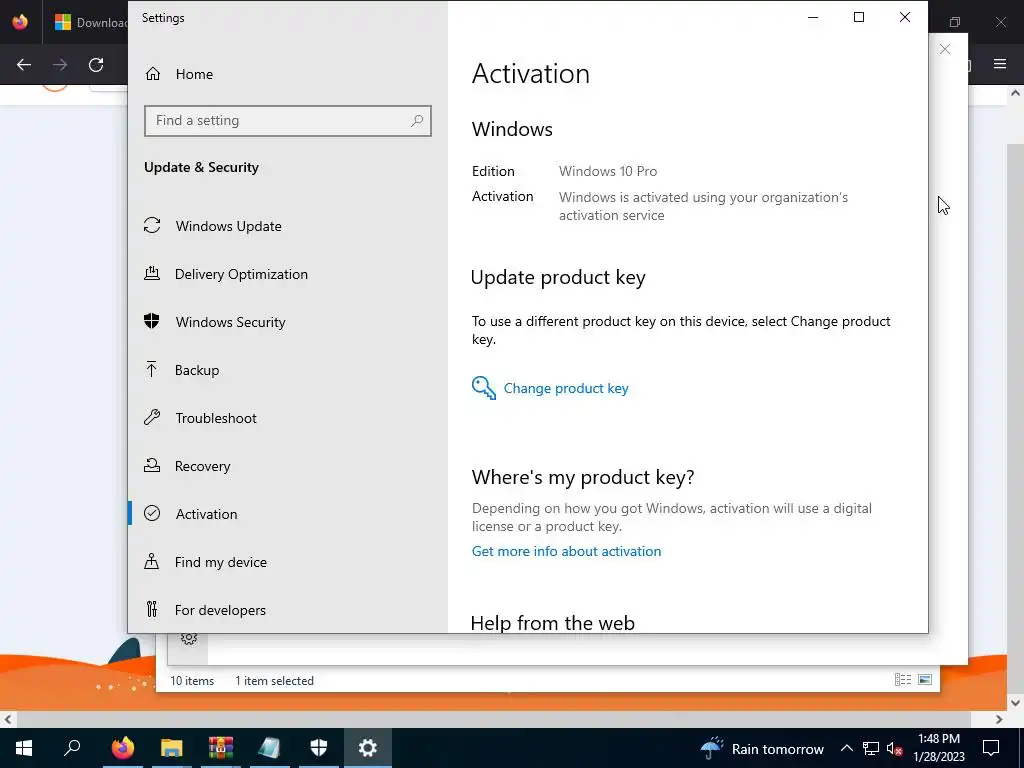1024x768 pixels.
Task: Click the Backup arrow icon
Action: 152,369
